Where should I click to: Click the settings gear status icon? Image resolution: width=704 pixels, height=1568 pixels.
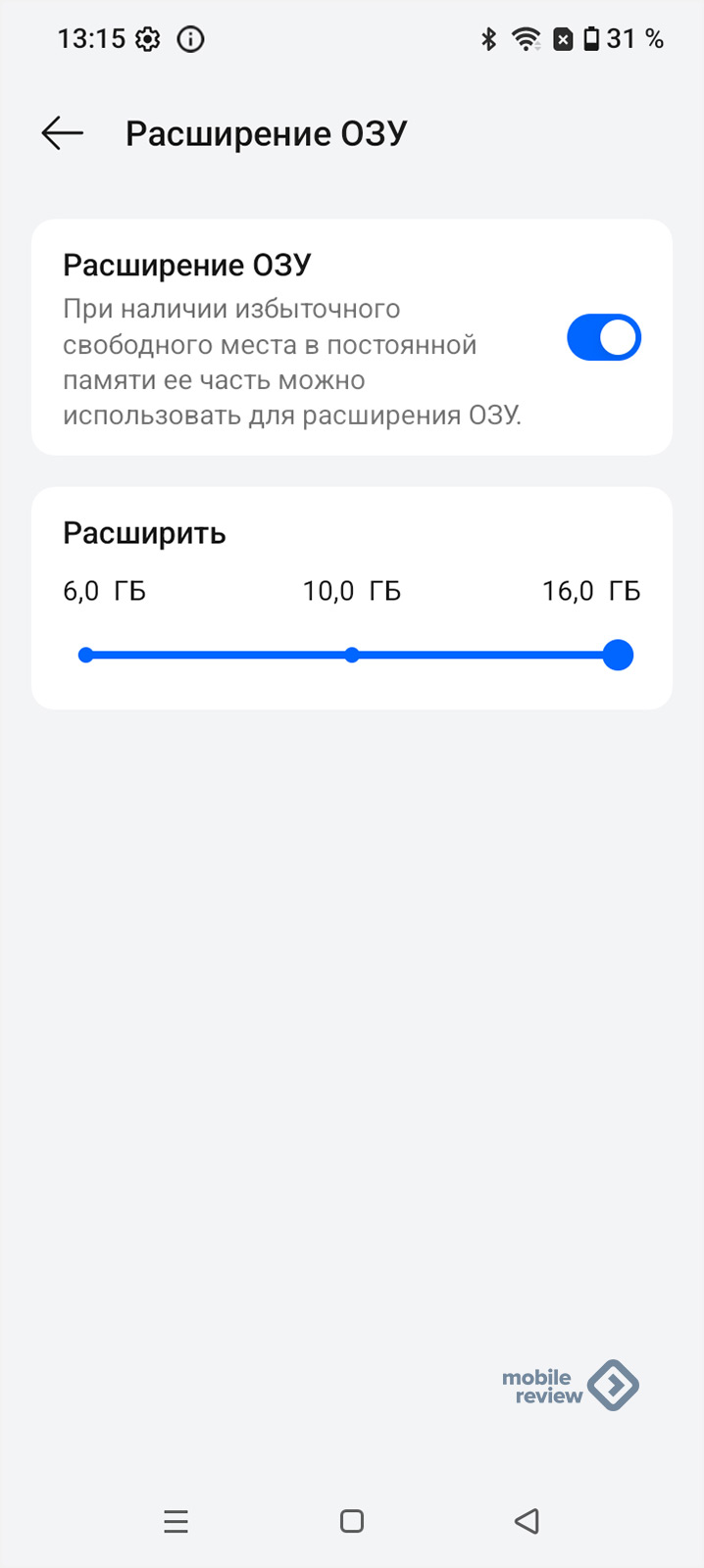[x=148, y=39]
